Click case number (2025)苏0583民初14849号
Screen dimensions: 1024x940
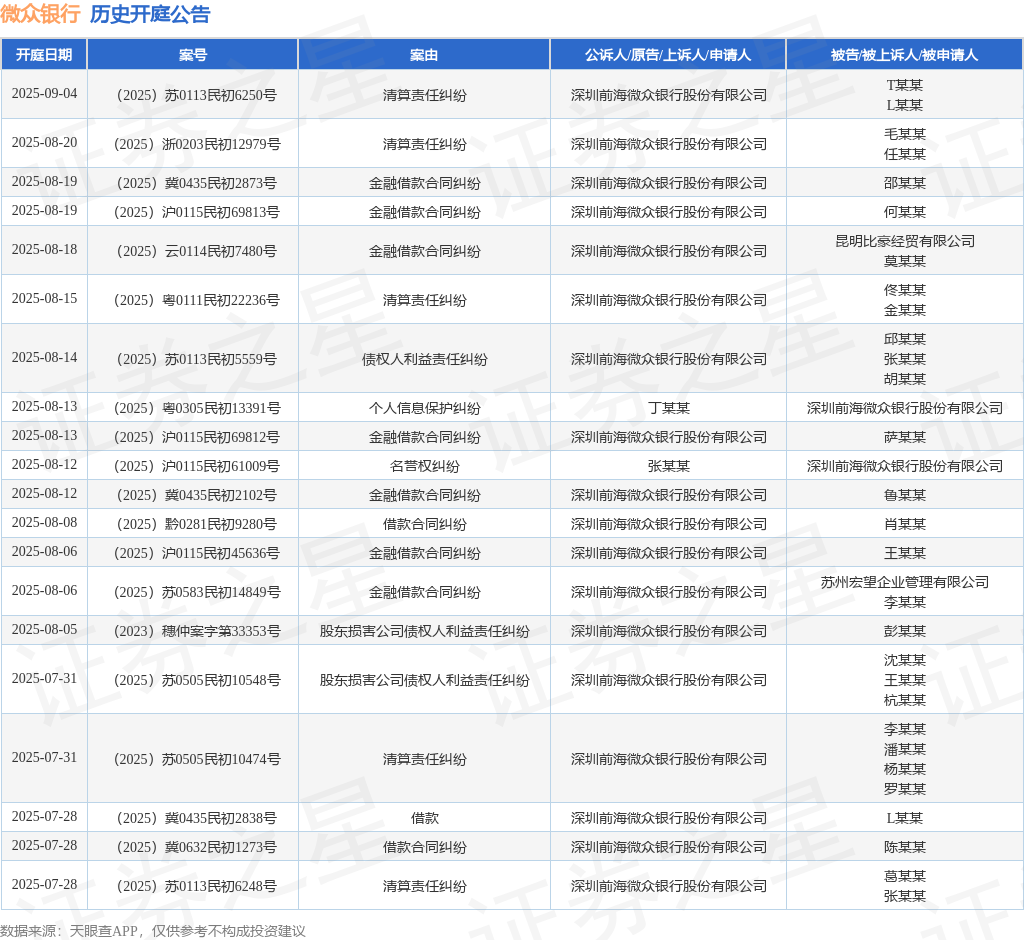point(197,592)
